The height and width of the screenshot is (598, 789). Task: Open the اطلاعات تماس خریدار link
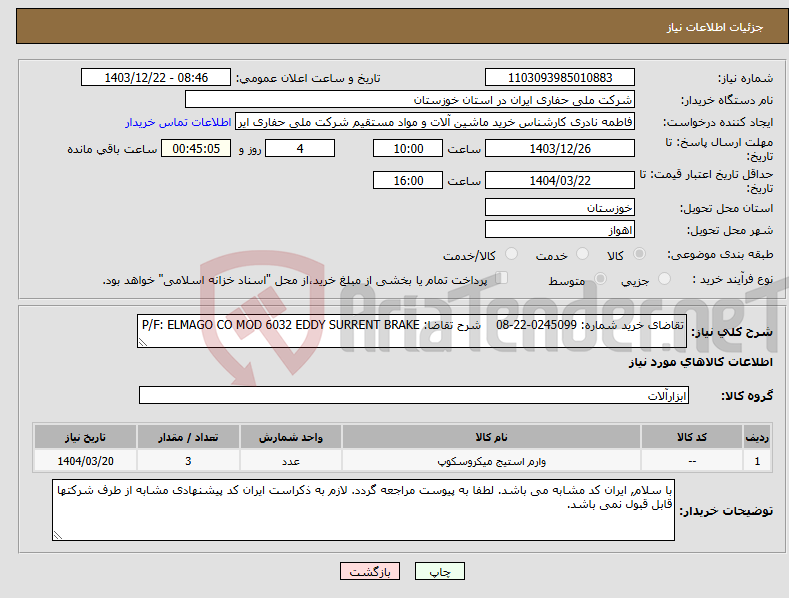(x=178, y=122)
